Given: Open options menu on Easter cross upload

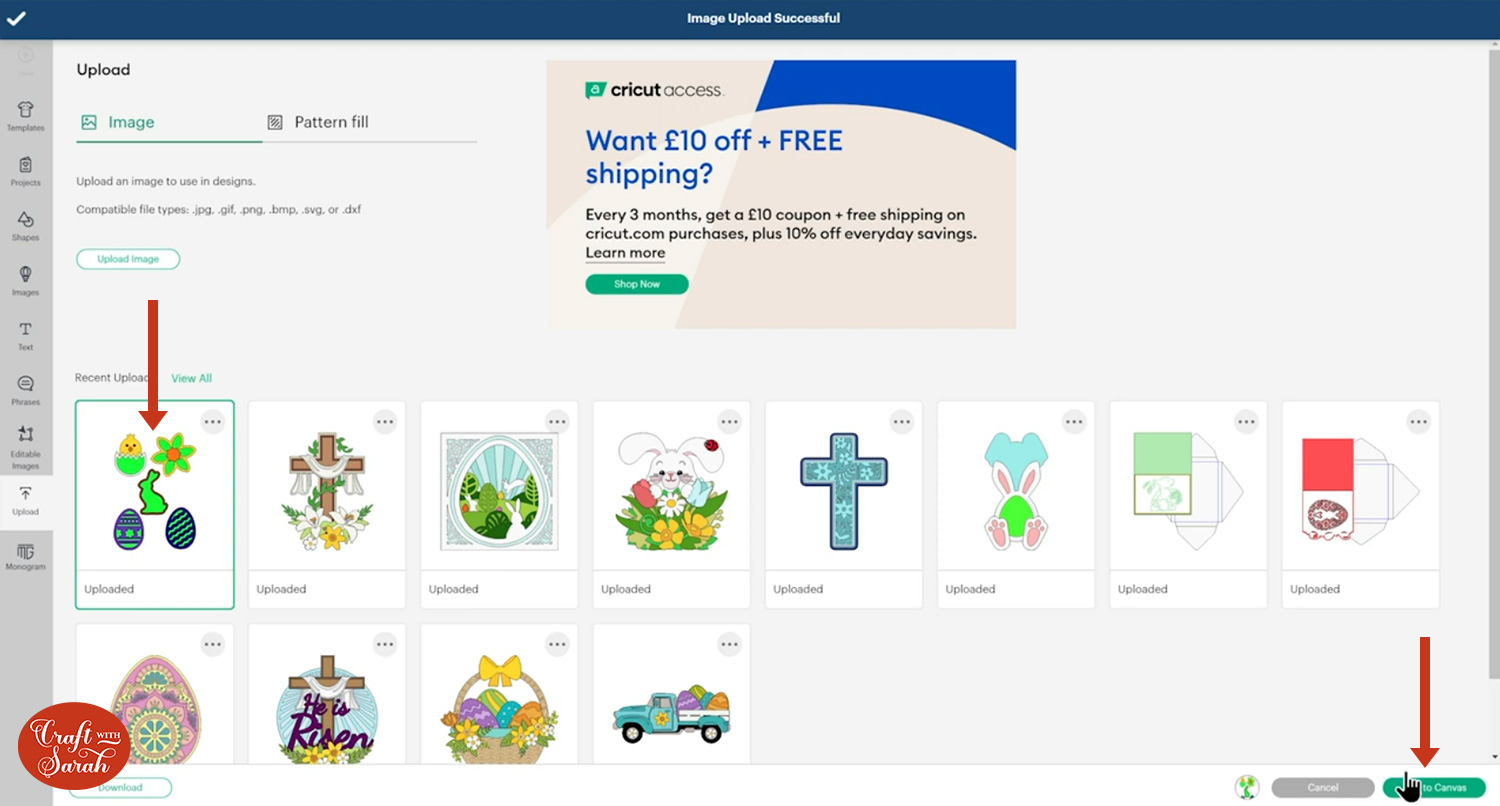Looking at the screenshot, I should click(x=385, y=422).
